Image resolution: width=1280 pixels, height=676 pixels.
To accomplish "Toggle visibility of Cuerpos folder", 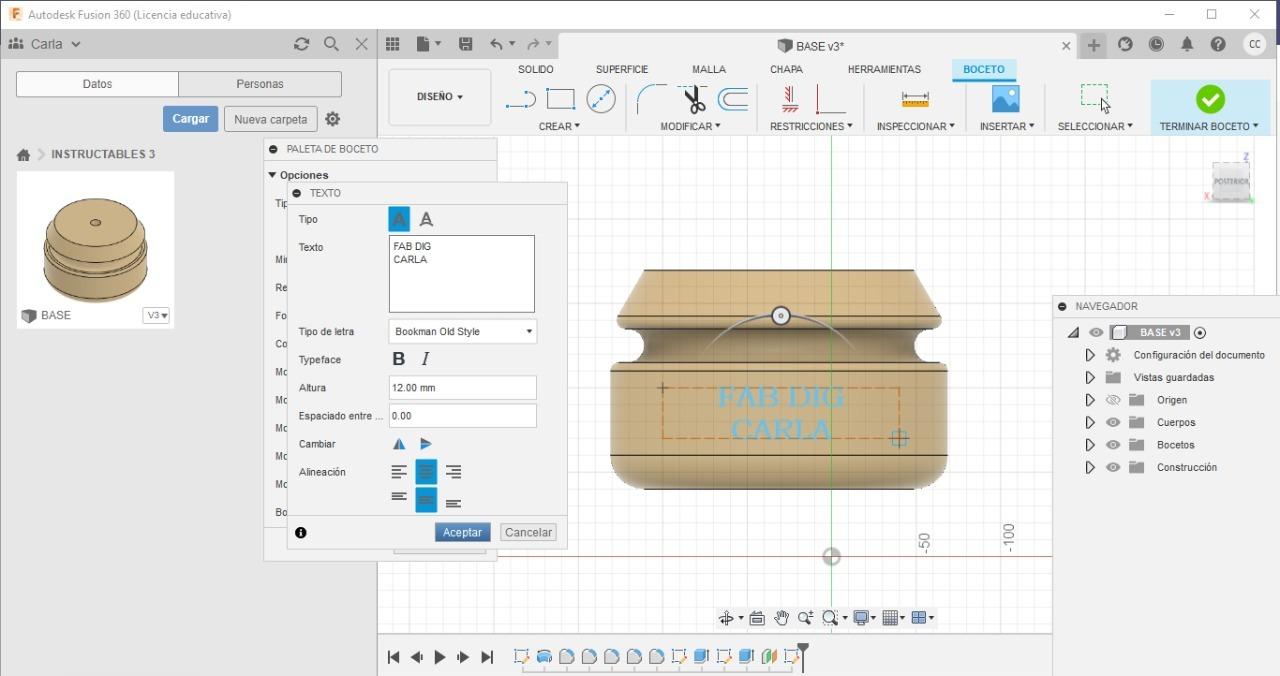I will click(1113, 422).
